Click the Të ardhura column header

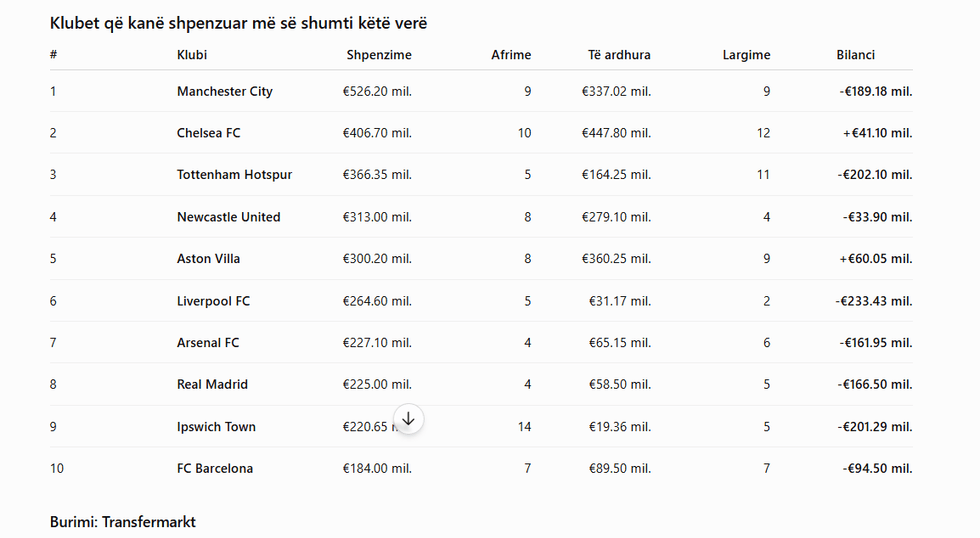coord(619,55)
